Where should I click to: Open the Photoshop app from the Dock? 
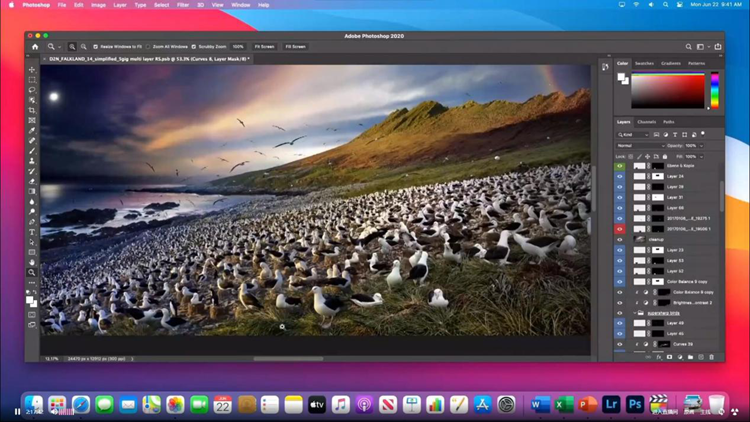tap(635, 404)
